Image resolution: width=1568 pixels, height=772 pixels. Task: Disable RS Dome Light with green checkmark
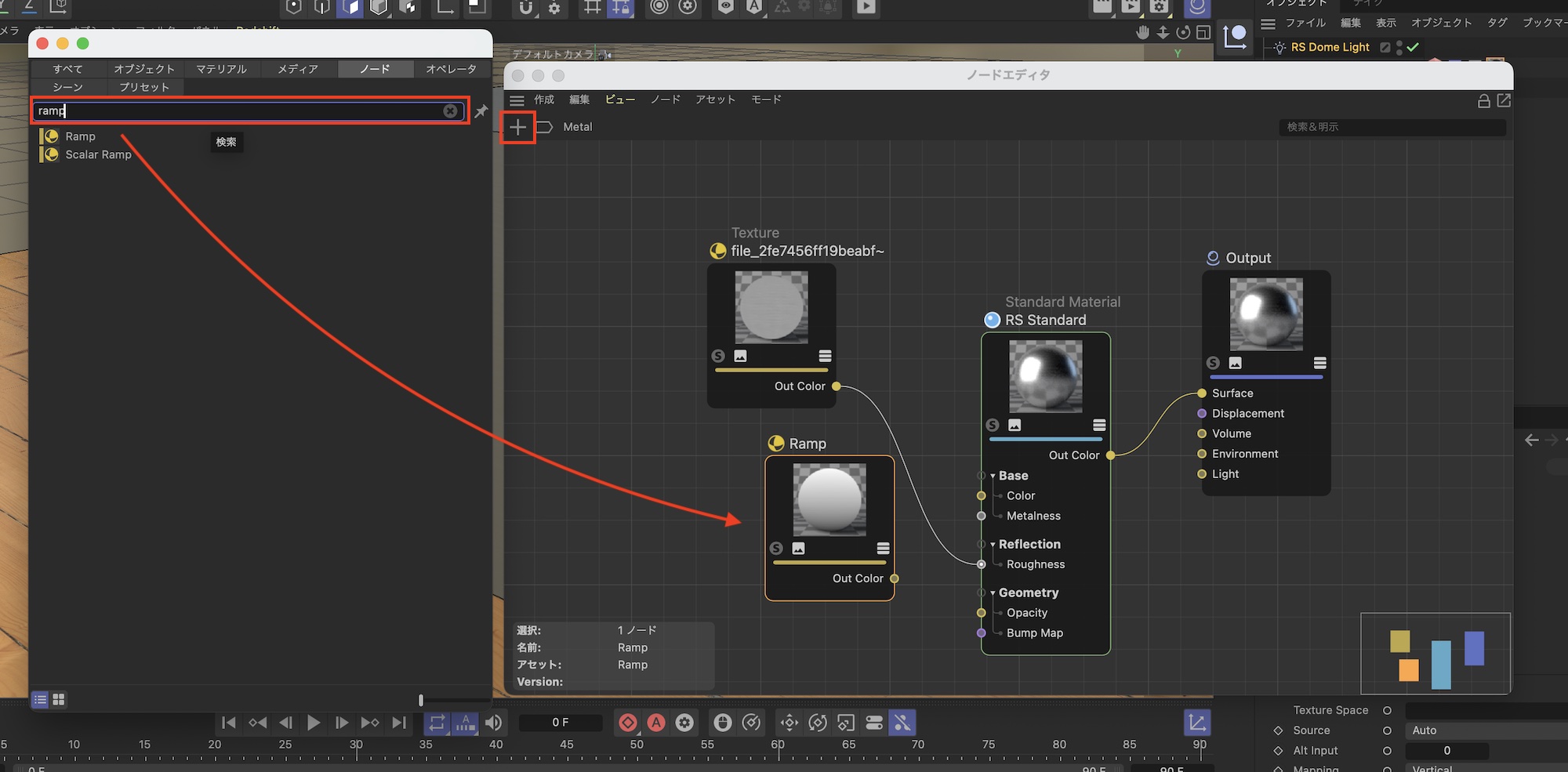pos(1413,47)
